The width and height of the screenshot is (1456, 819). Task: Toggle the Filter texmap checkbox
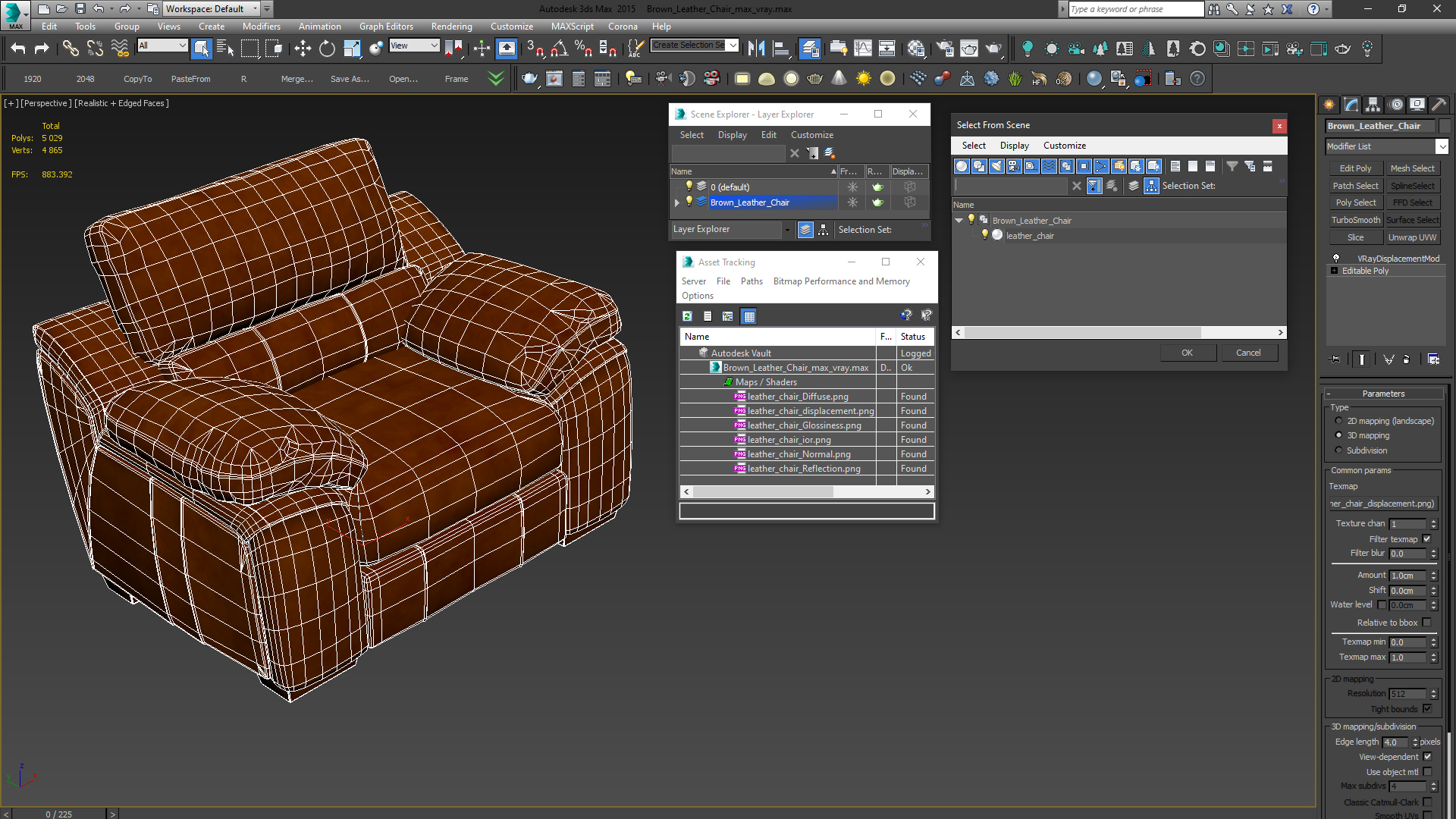[x=1426, y=539]
